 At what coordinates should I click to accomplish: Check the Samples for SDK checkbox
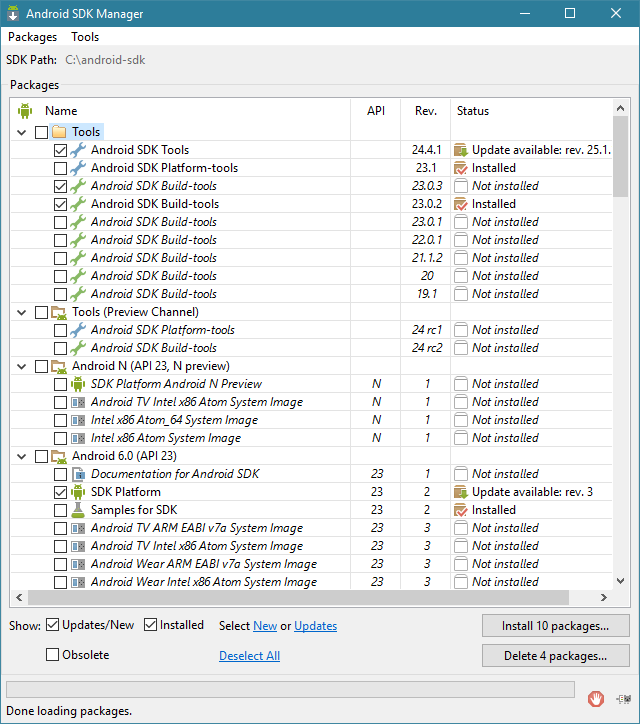click(60, 511)
